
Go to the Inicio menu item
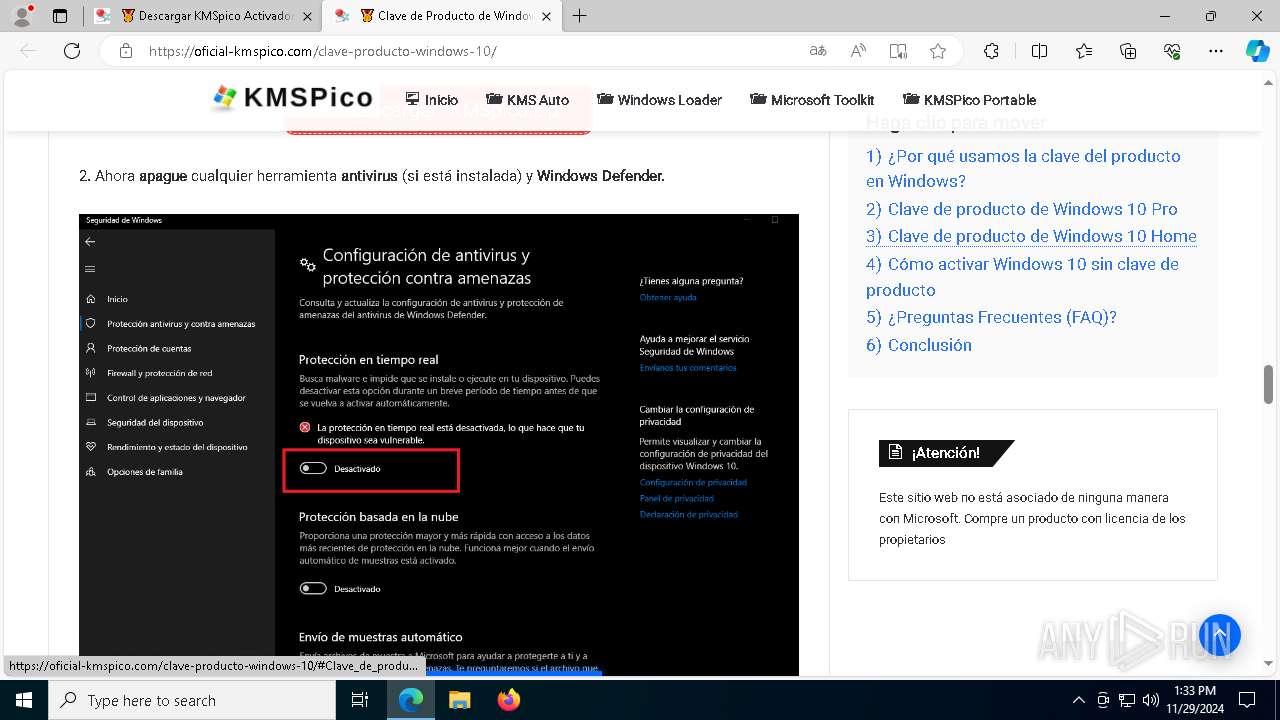coord(432,100)
